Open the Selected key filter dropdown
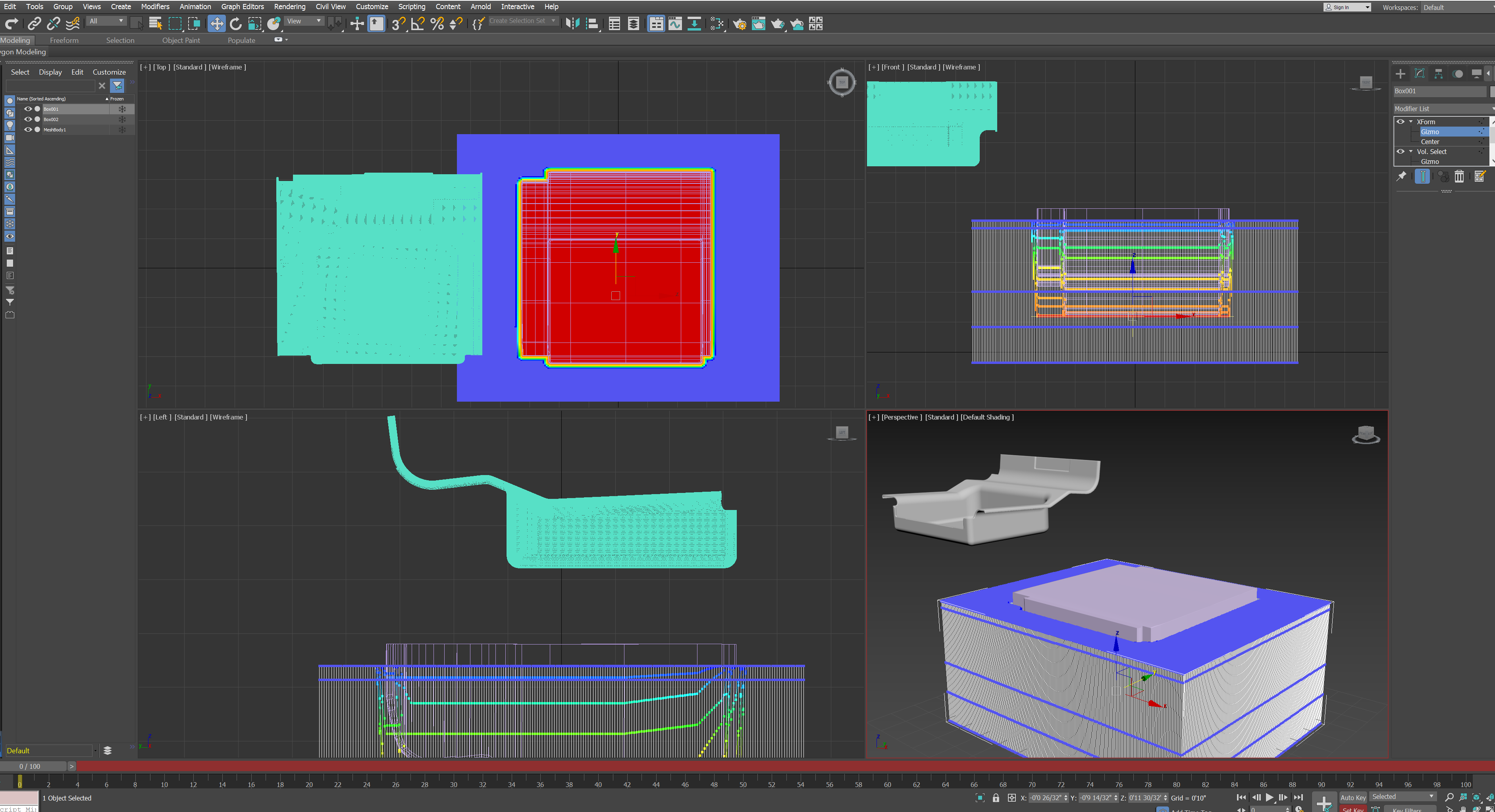The height and width of the screenshot is (812, 1495). tap(1403, 797)
